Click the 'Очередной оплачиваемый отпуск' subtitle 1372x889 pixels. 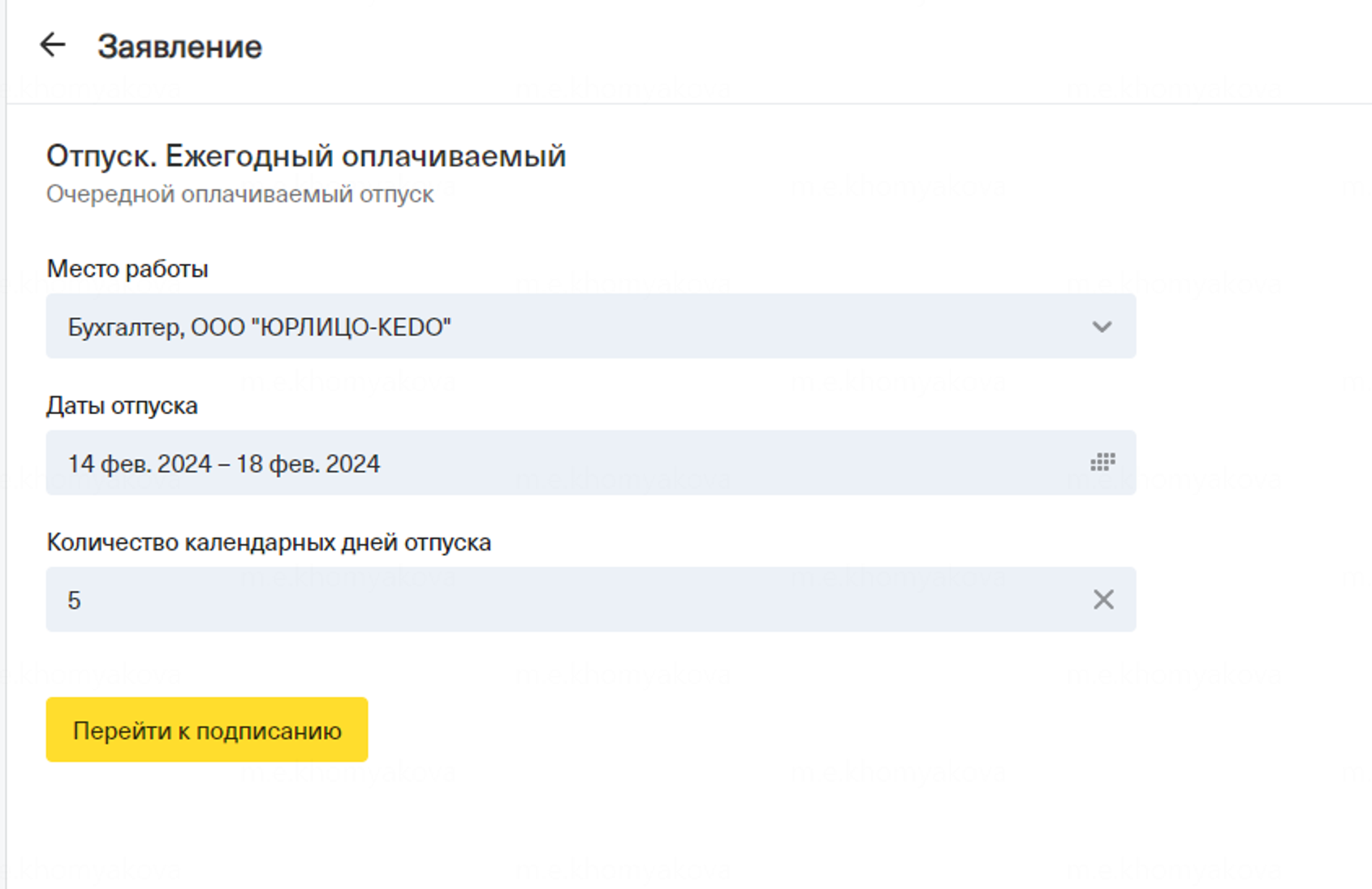pyautogui.click(x=239, y=195)
